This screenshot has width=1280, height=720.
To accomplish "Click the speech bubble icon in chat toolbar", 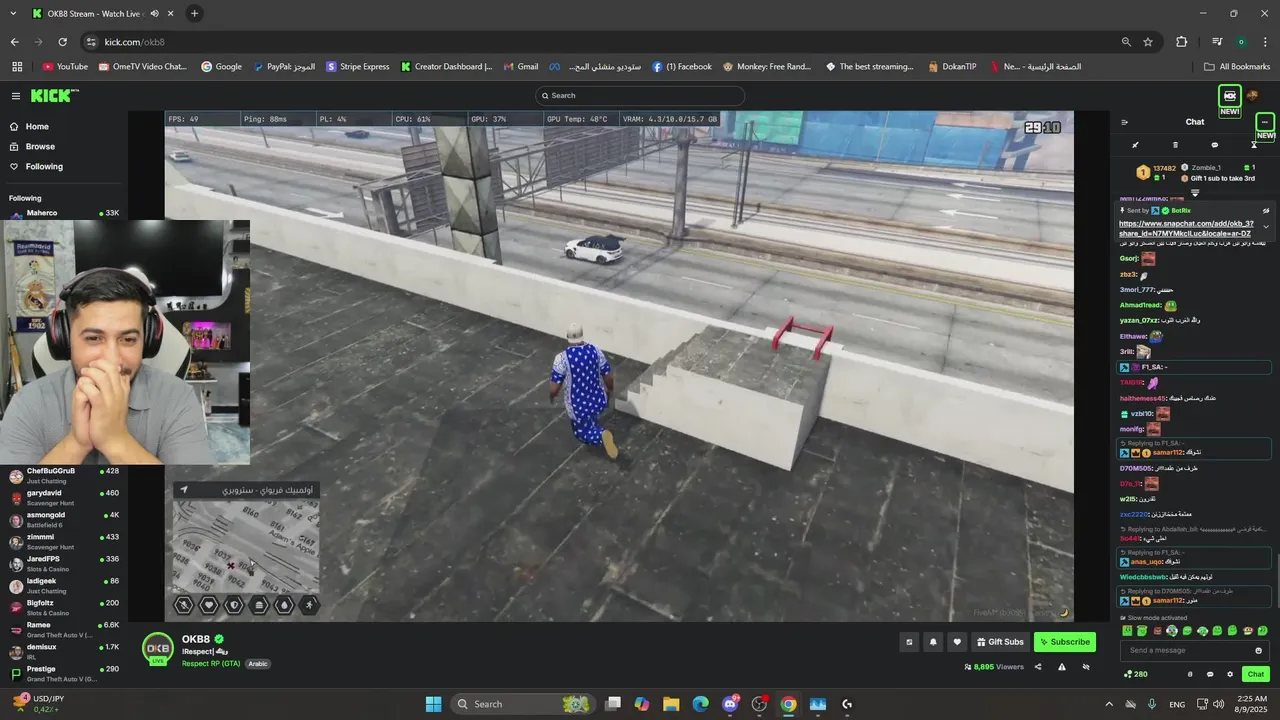I will pos(1215,145).
